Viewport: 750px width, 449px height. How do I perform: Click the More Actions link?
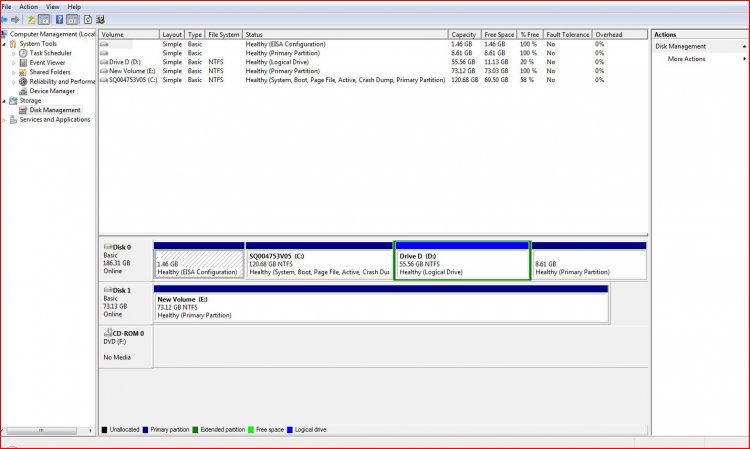686,59
